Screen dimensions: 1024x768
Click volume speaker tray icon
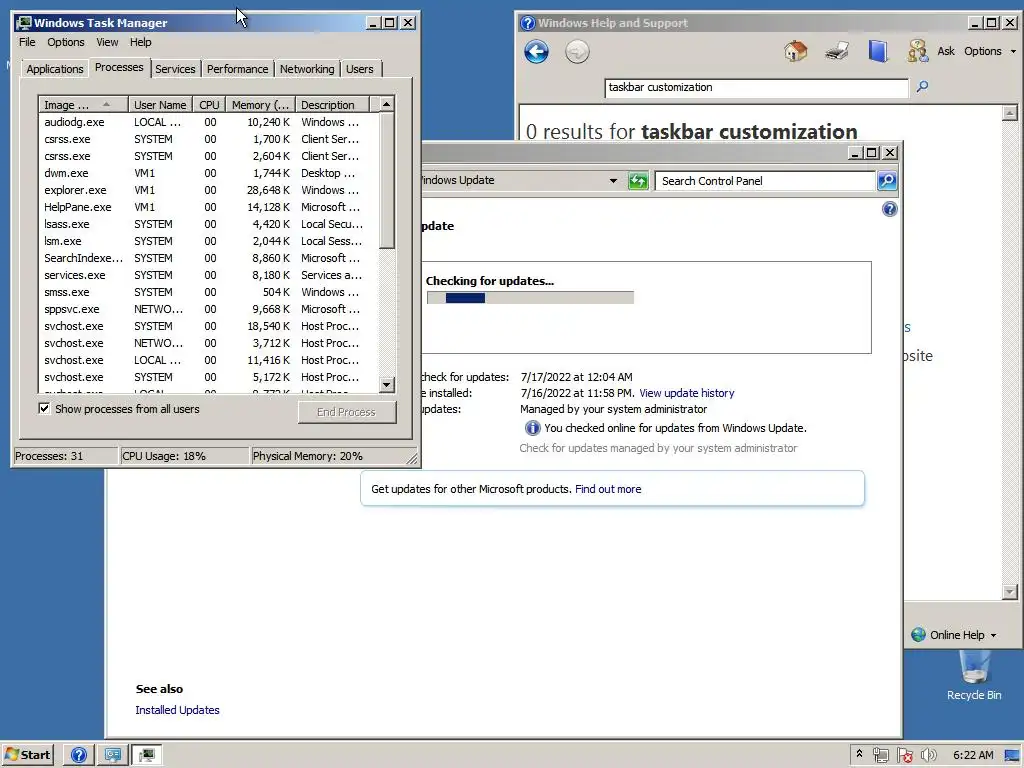tap(928, 755)
